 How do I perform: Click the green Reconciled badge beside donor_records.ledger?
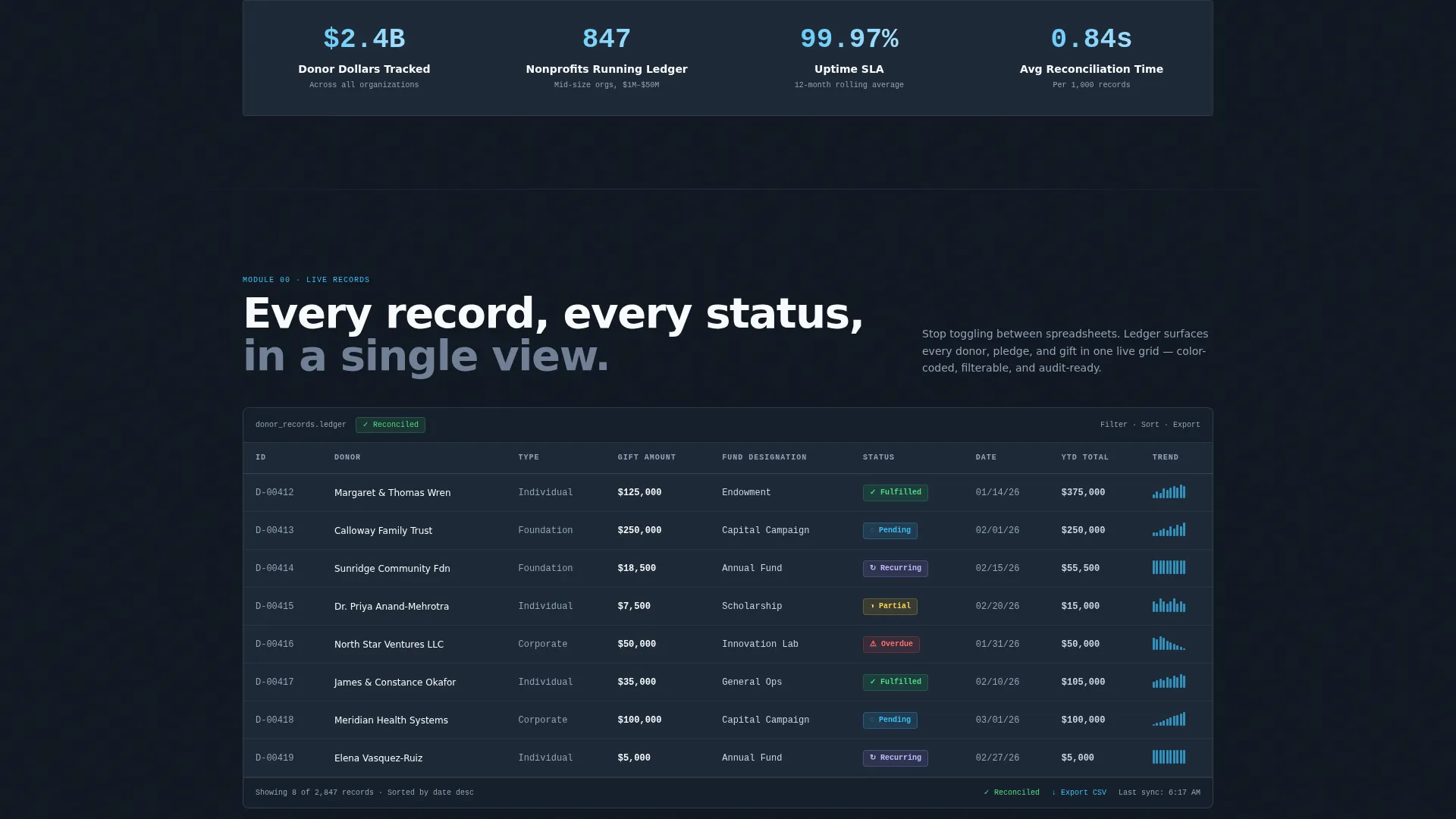(x=391, y=425)
